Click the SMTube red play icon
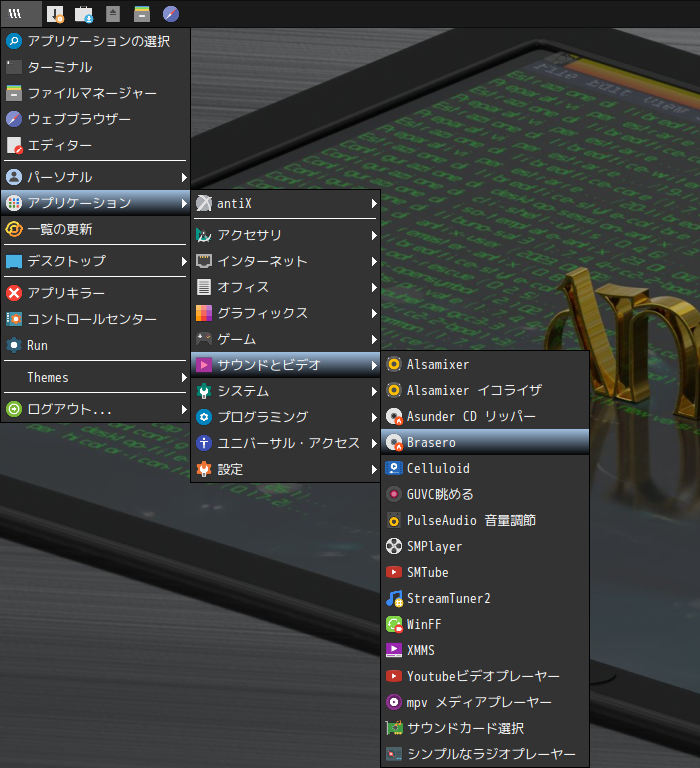Screen dimensions: 700x768 coord(394,572)
